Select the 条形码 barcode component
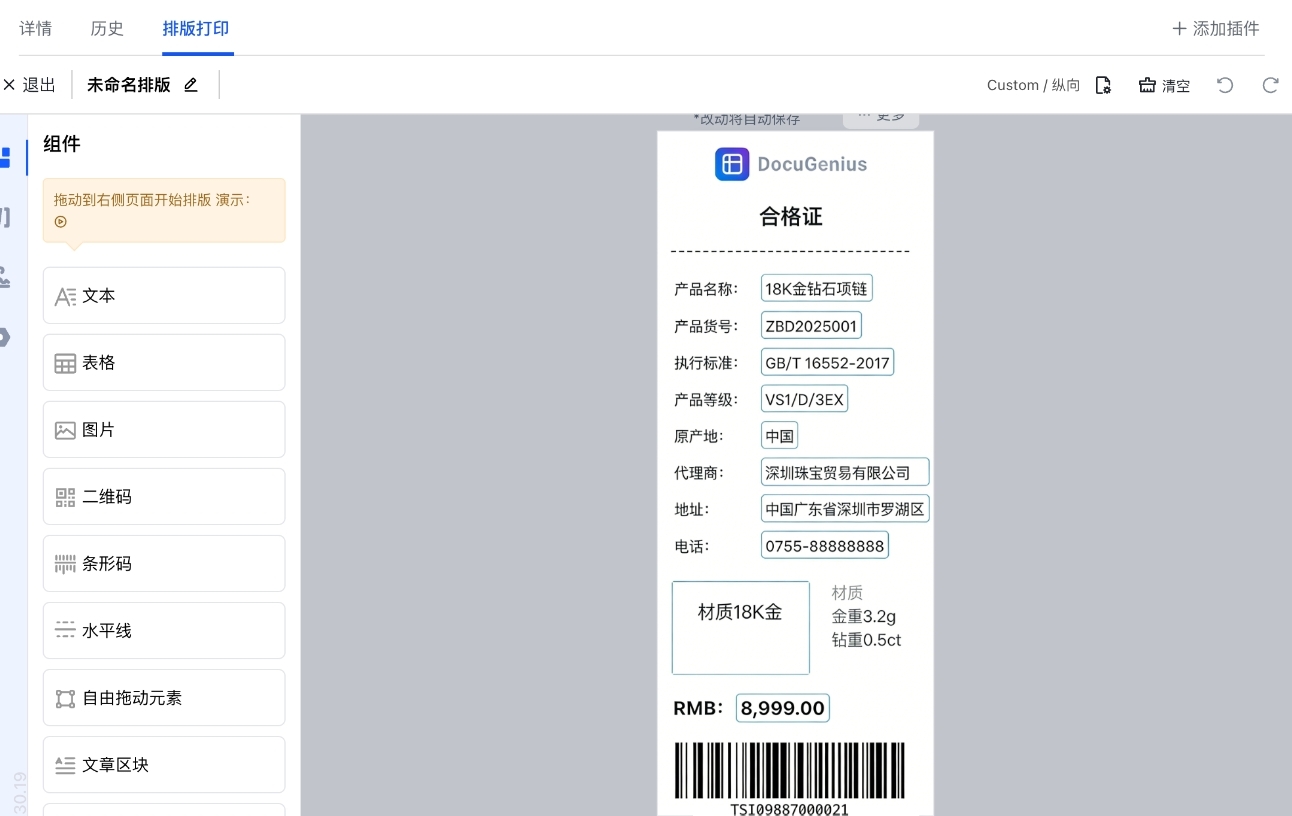 click(164, 564)
